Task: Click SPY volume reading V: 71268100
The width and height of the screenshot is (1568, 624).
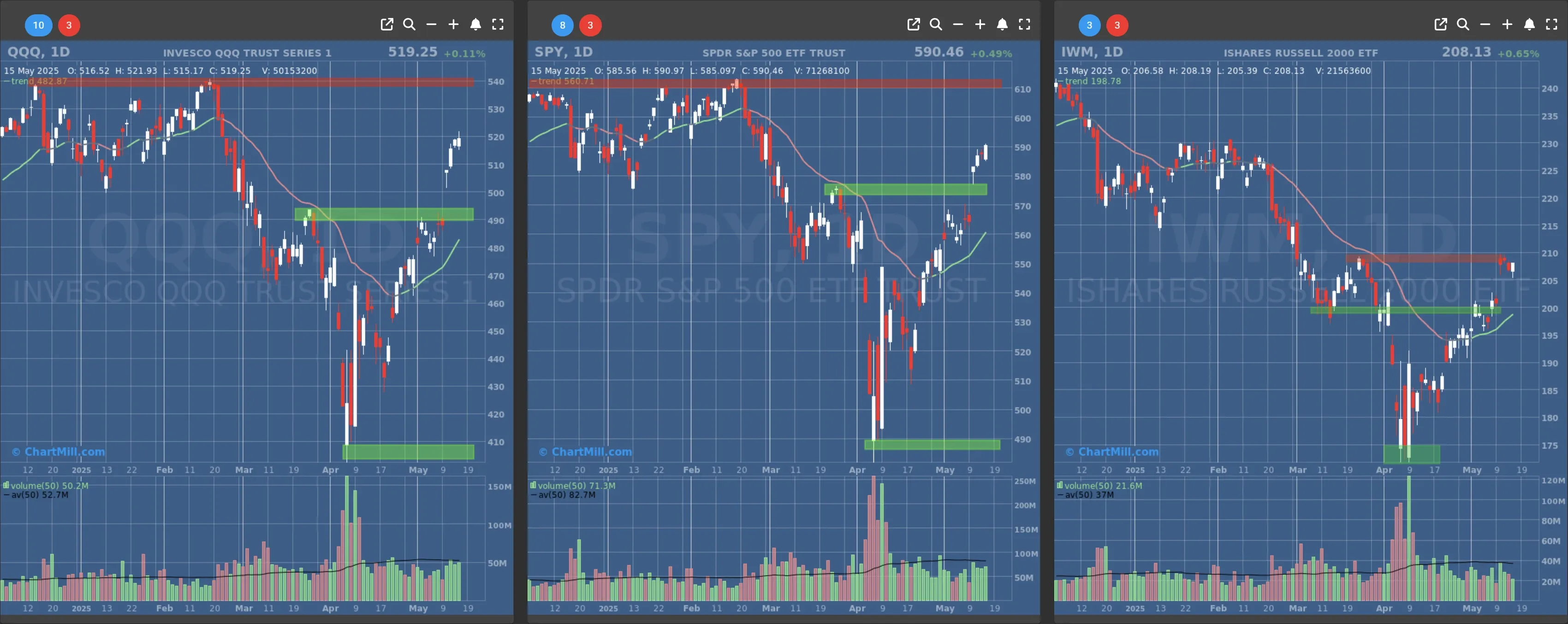Action: [x=822, y=71]
